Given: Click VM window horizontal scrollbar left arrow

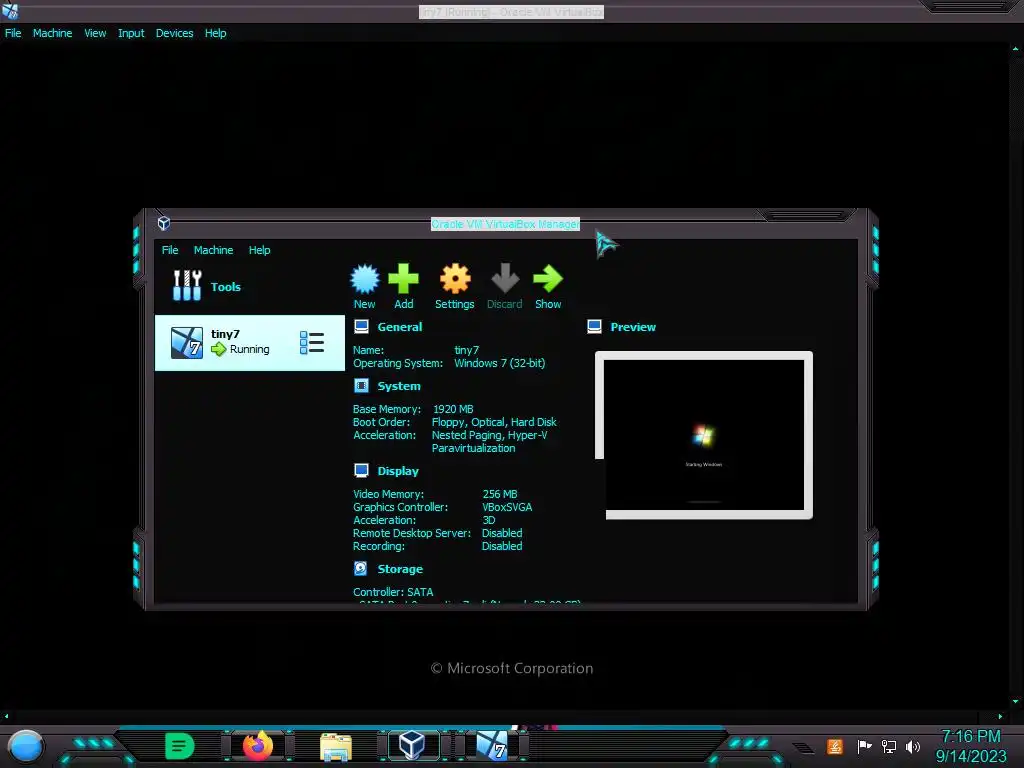Looking at the screenshot, I should (7, 716).
